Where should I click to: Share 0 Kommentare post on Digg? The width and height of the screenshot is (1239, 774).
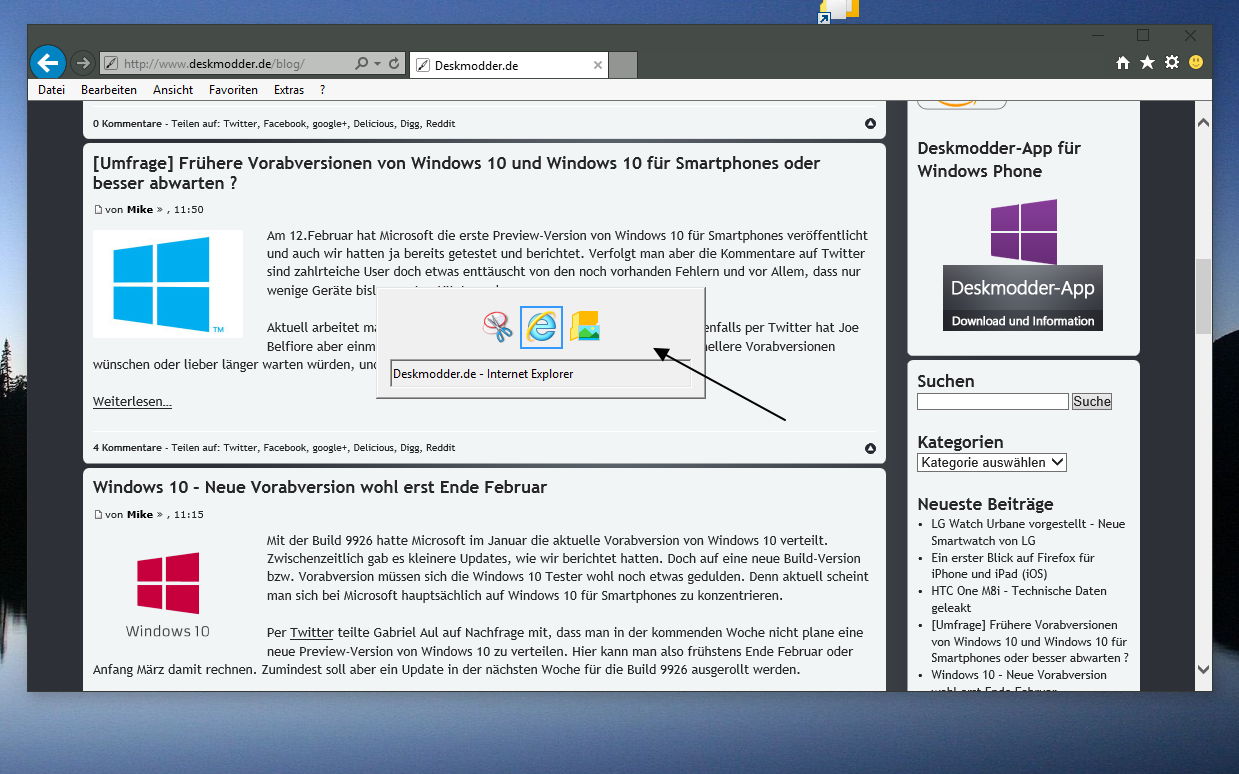click(x=410, y=124)
